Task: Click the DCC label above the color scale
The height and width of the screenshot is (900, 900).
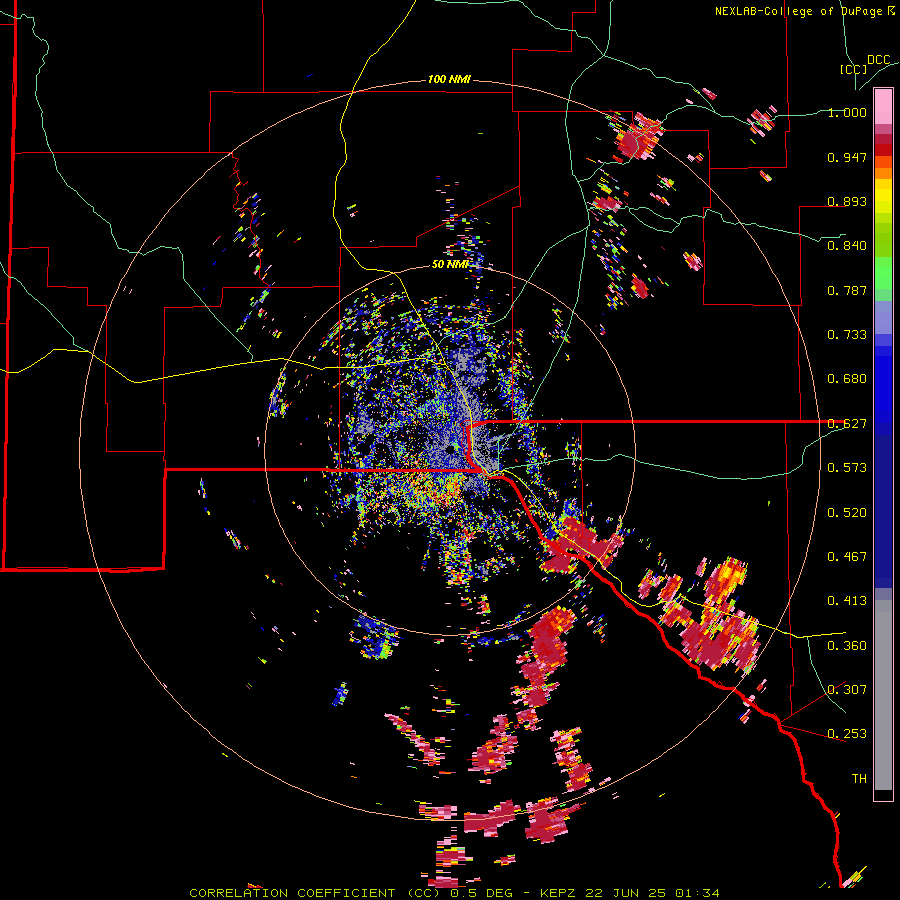Action: click(x=879, y=60)
